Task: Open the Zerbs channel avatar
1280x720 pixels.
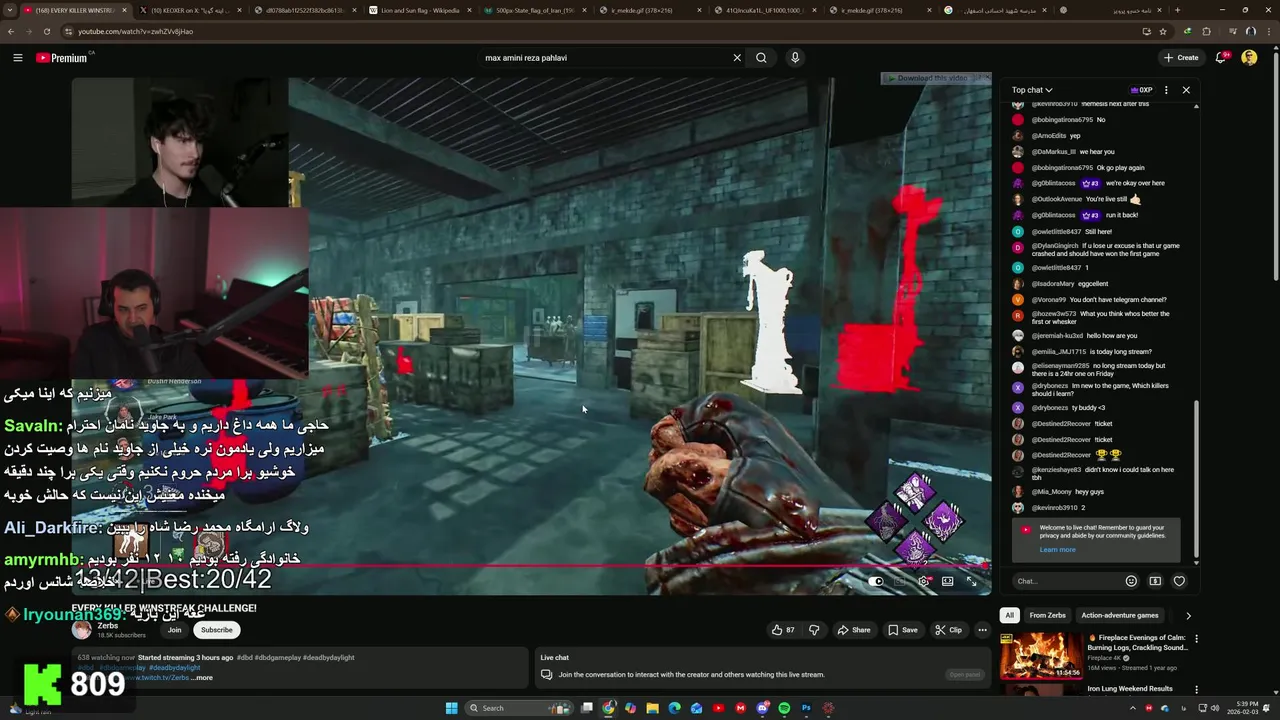Action: tap(81, 630)
